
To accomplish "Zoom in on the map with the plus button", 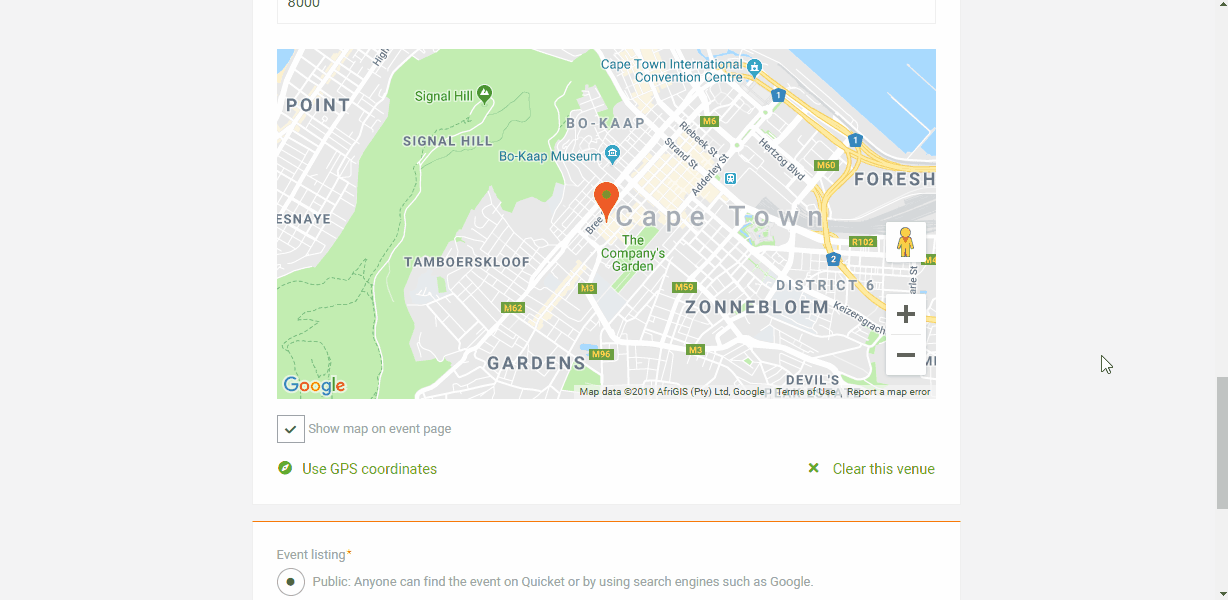I will pos(905,315).
